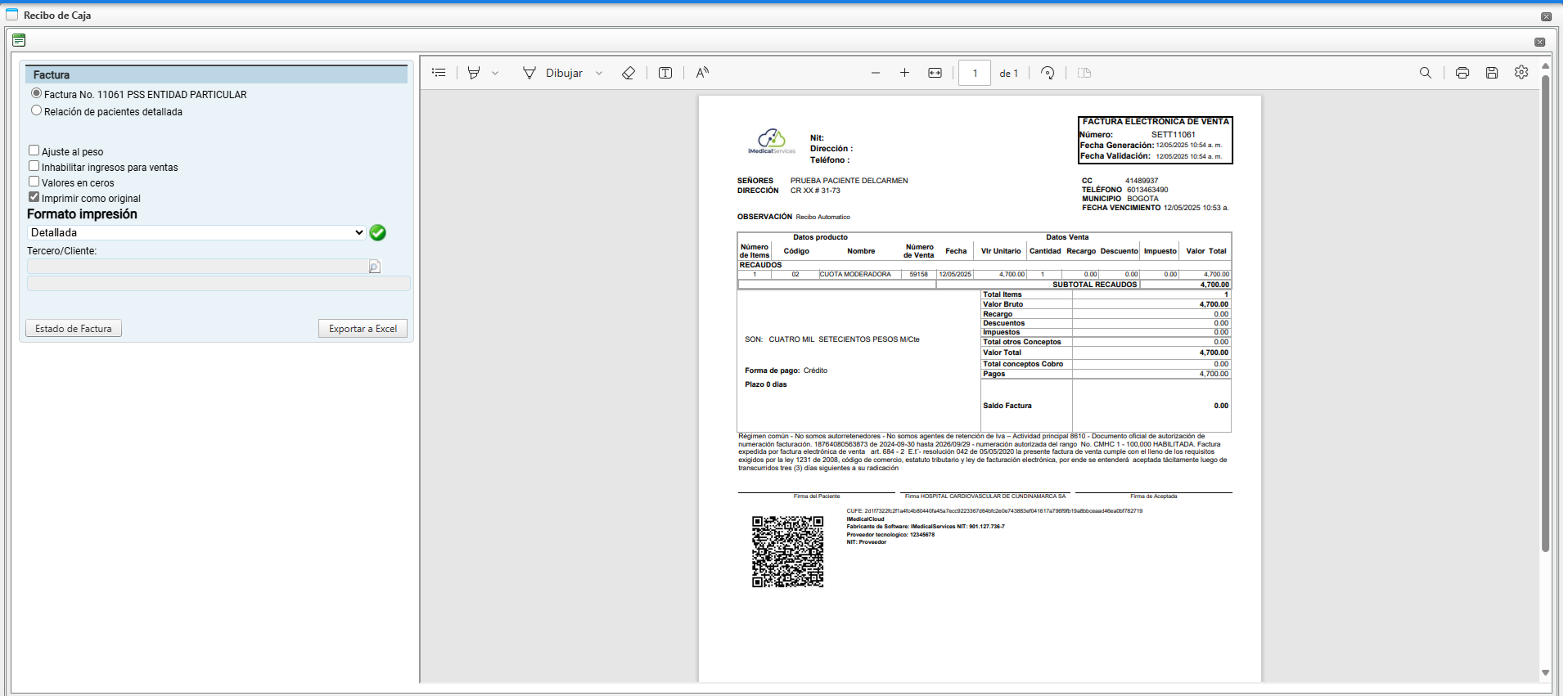Open the PDF table of contents icon

[439, 73]
